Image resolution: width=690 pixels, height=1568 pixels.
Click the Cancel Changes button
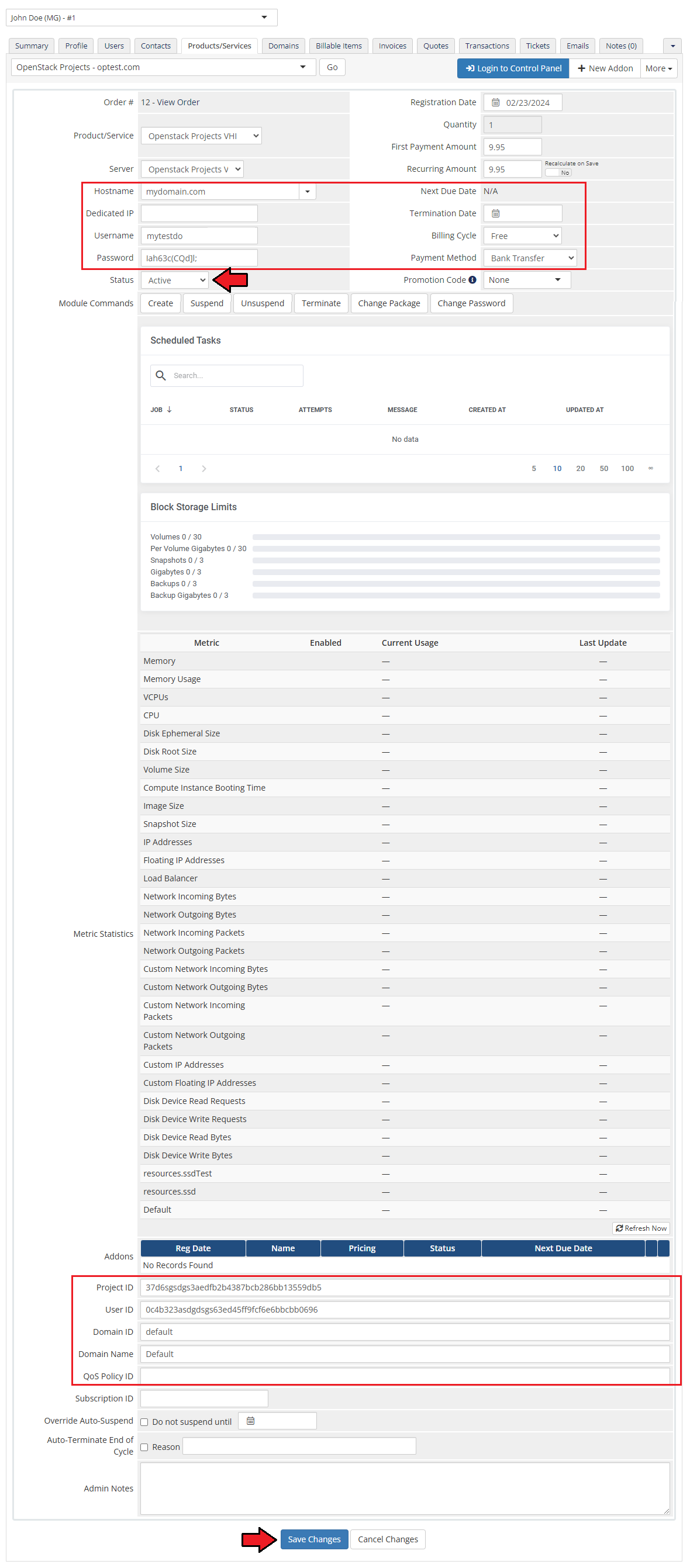coord(388,1538)
